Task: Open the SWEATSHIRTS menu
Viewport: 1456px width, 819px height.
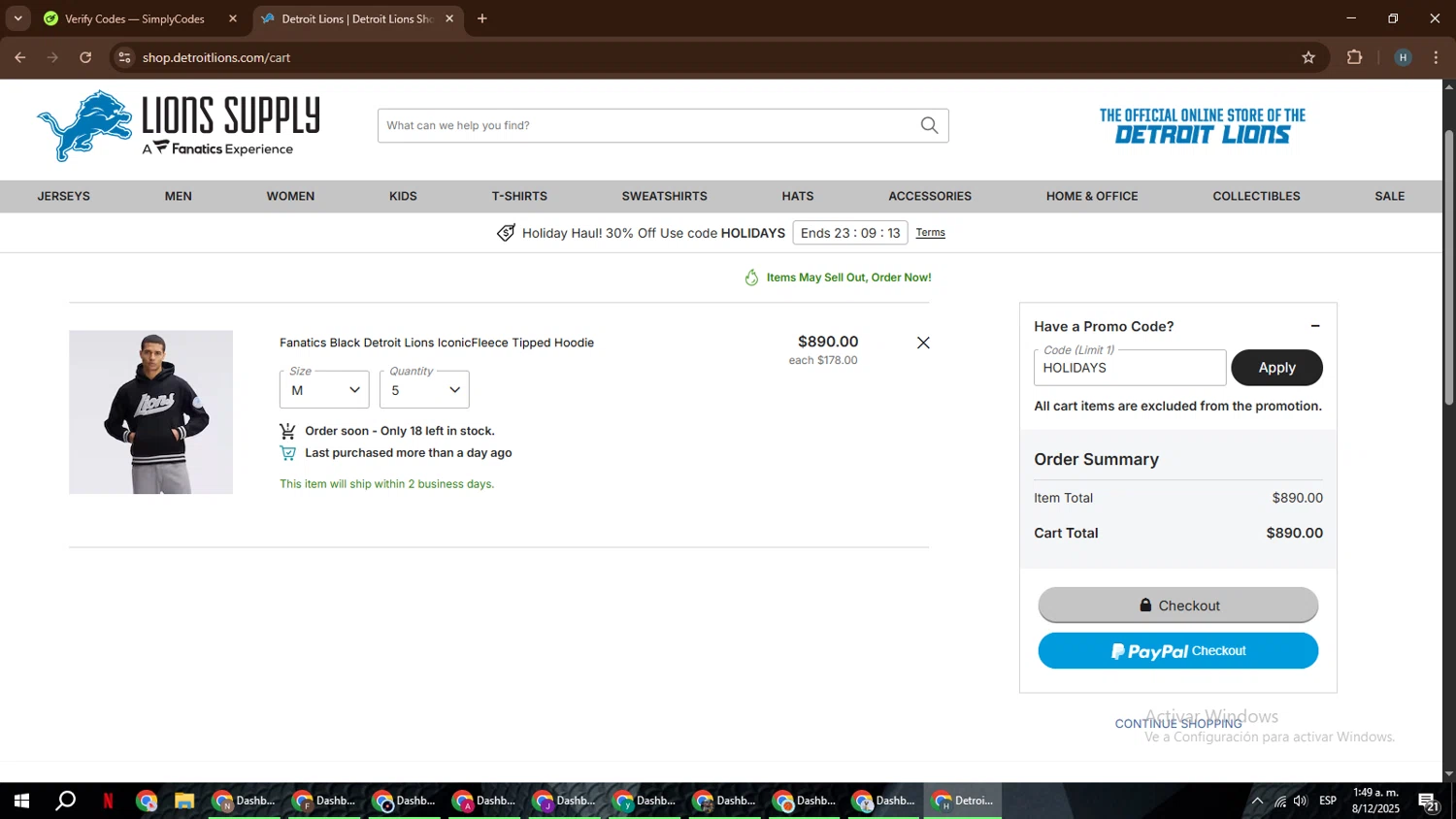Action: click(665, 196)
